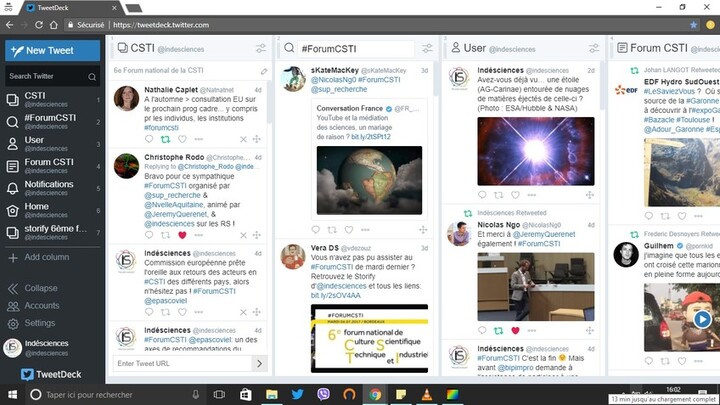
Task: Click the New Tweet button
Action: (52, 51)
